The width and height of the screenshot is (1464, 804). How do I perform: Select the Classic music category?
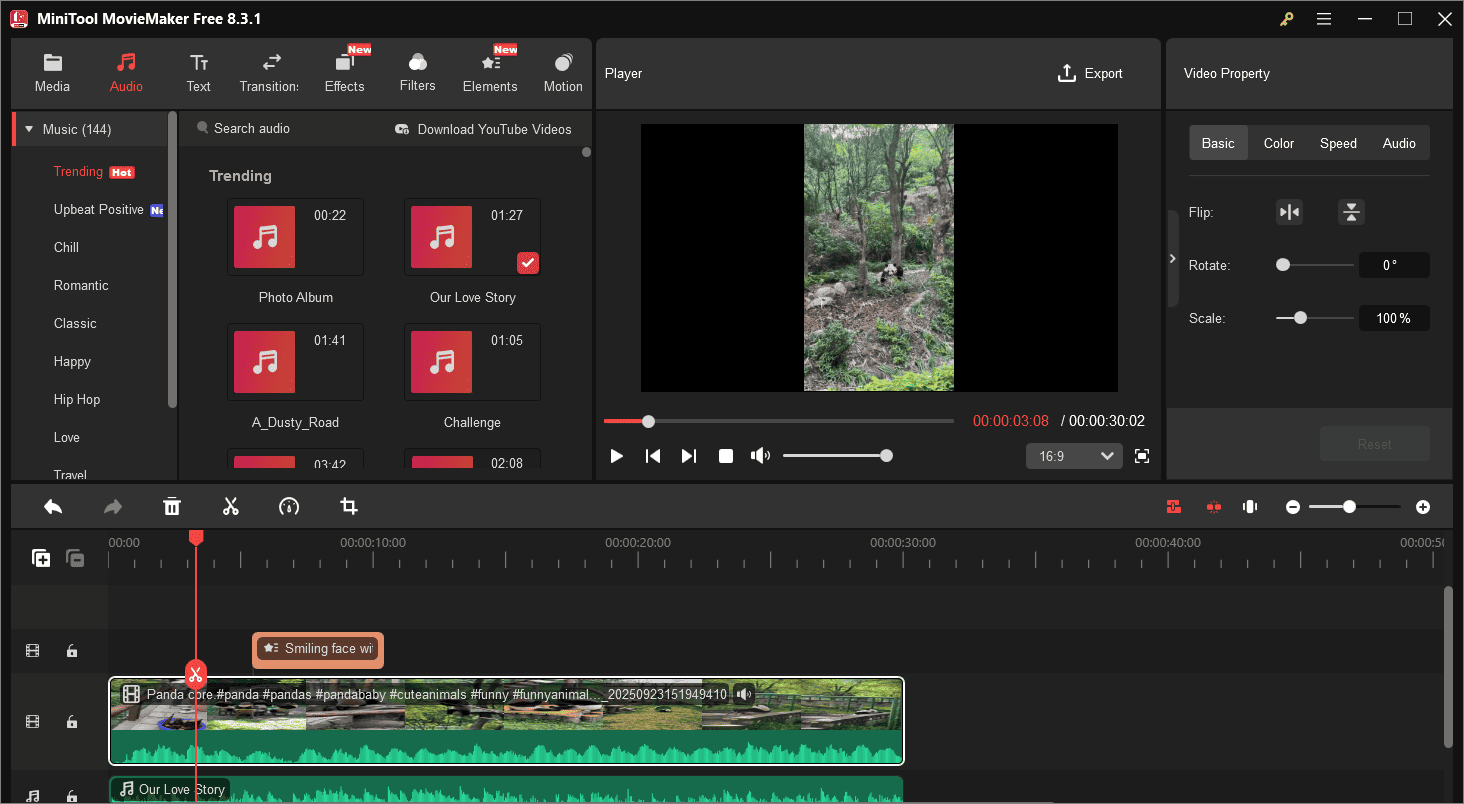click(75, 323)
